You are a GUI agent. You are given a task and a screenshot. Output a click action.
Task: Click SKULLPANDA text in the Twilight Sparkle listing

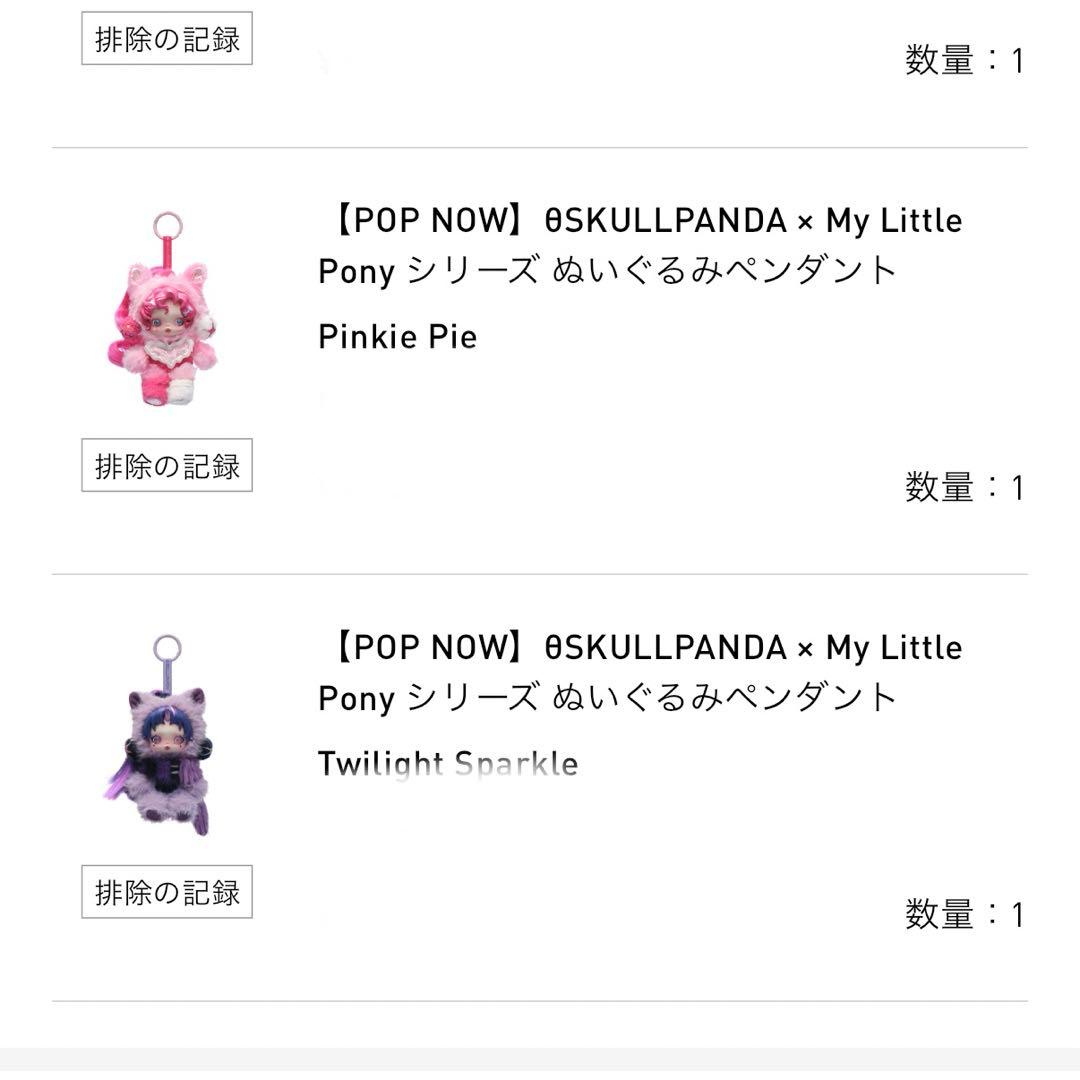coord(675,647)
